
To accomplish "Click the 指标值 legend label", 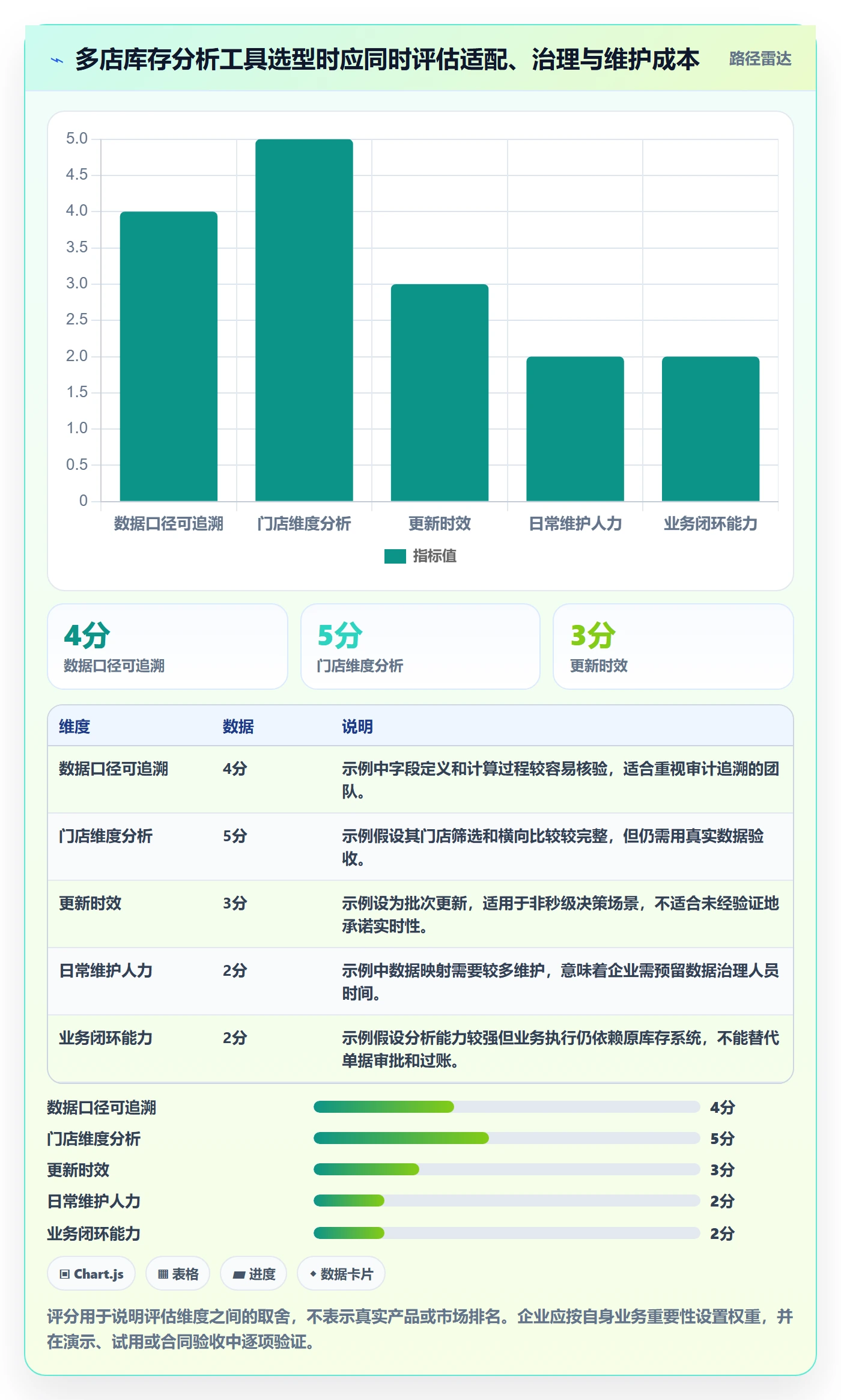I will coord(434,556).
